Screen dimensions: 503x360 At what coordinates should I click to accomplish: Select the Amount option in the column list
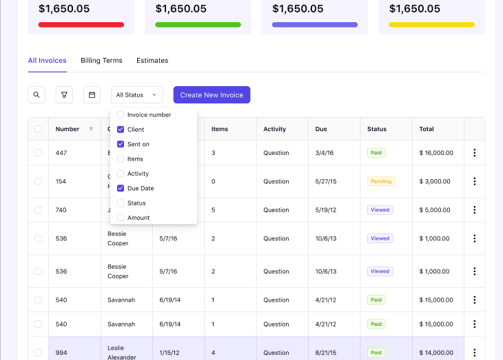pos(138,218)
